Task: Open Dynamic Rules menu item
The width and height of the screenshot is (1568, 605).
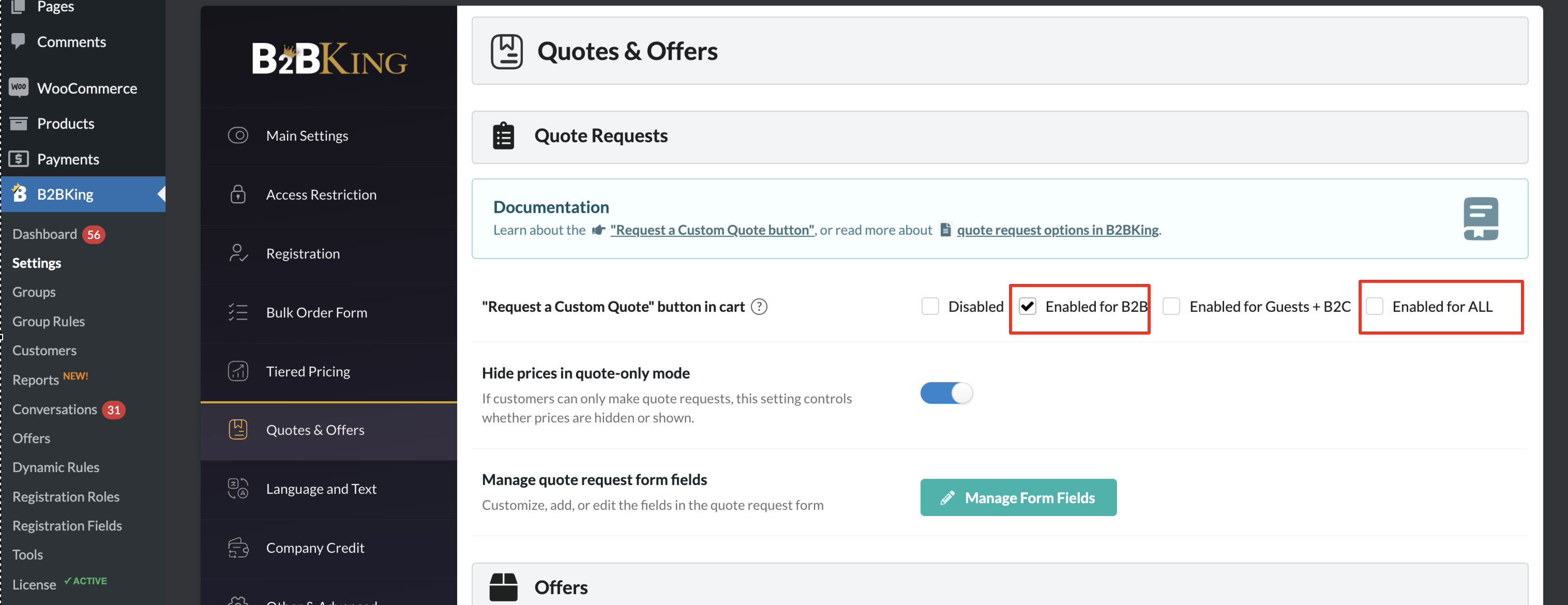Action: click(56, 467)
